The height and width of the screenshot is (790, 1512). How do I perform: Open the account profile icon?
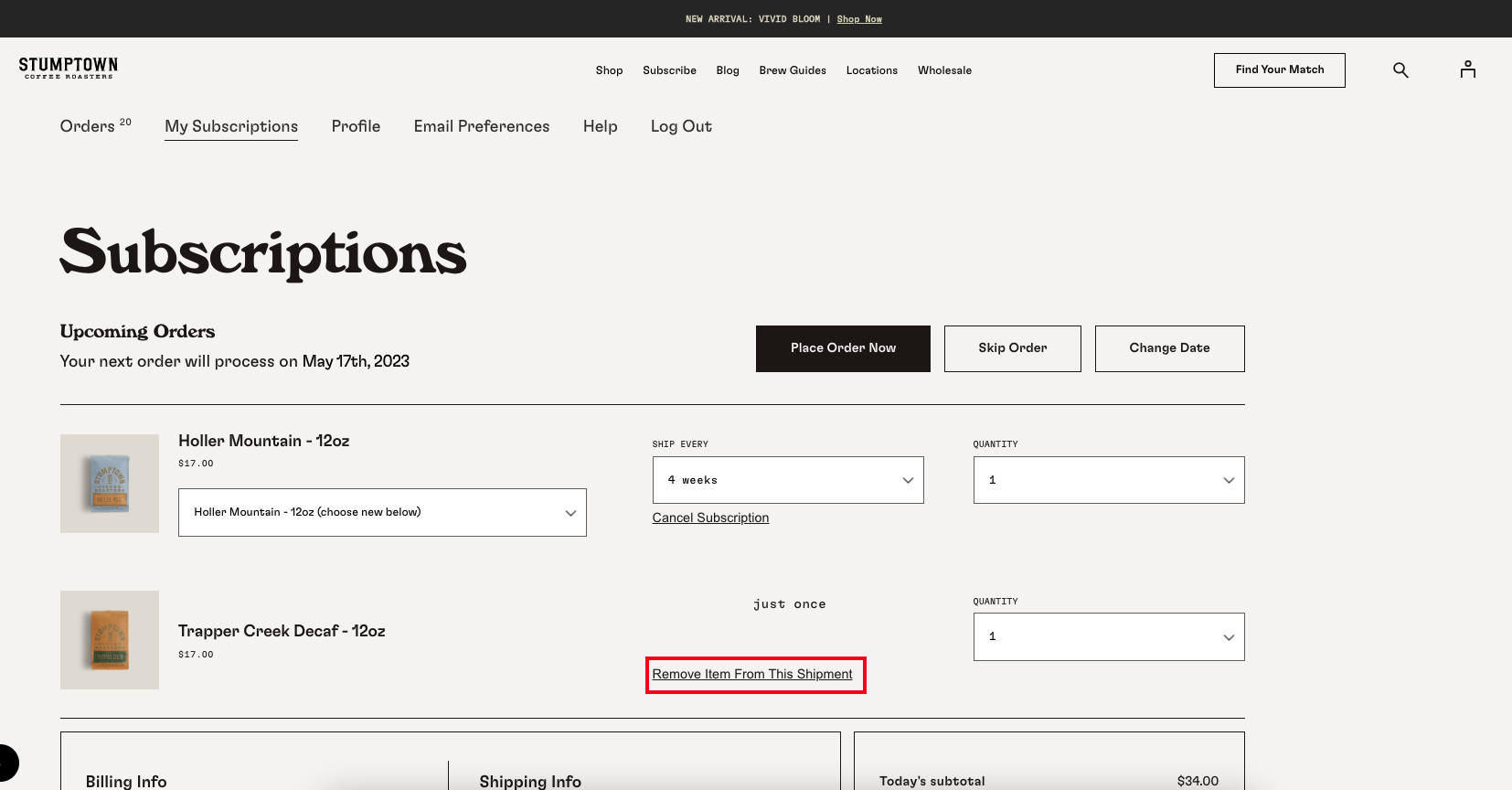click(x=1468, y=69)
